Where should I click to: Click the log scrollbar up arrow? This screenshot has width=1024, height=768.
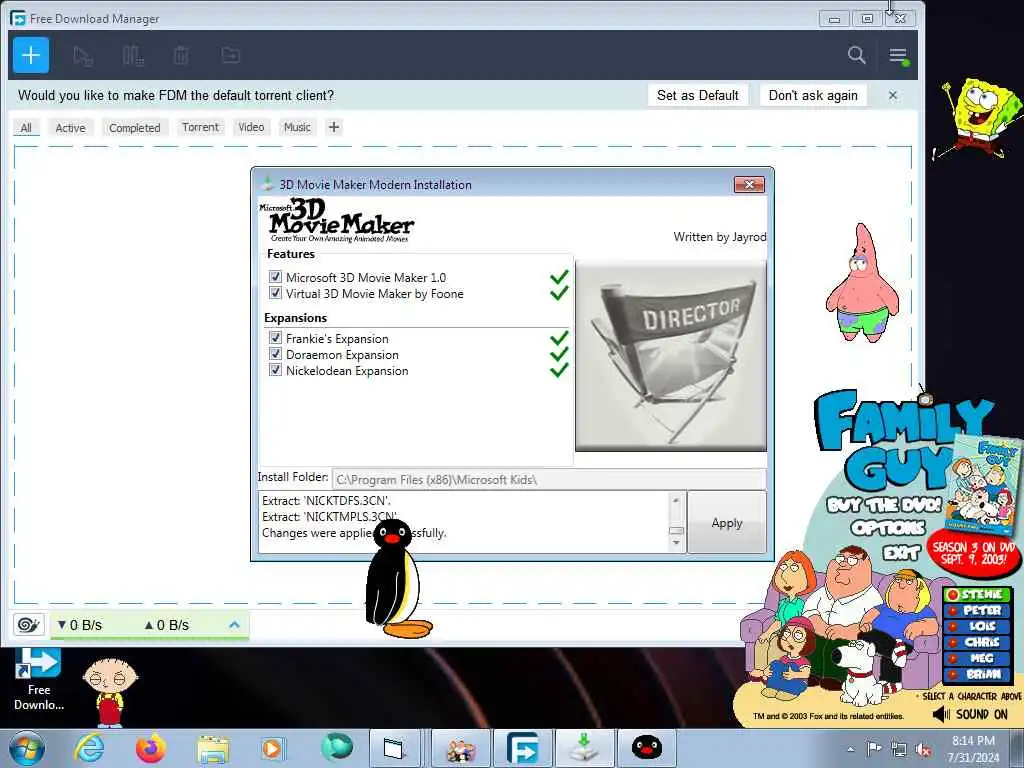tap(676, 501)
